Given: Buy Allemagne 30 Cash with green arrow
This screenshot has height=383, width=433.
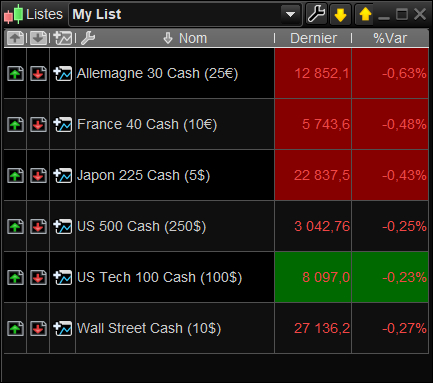Looking at the screenshot, I should [15, 74].
